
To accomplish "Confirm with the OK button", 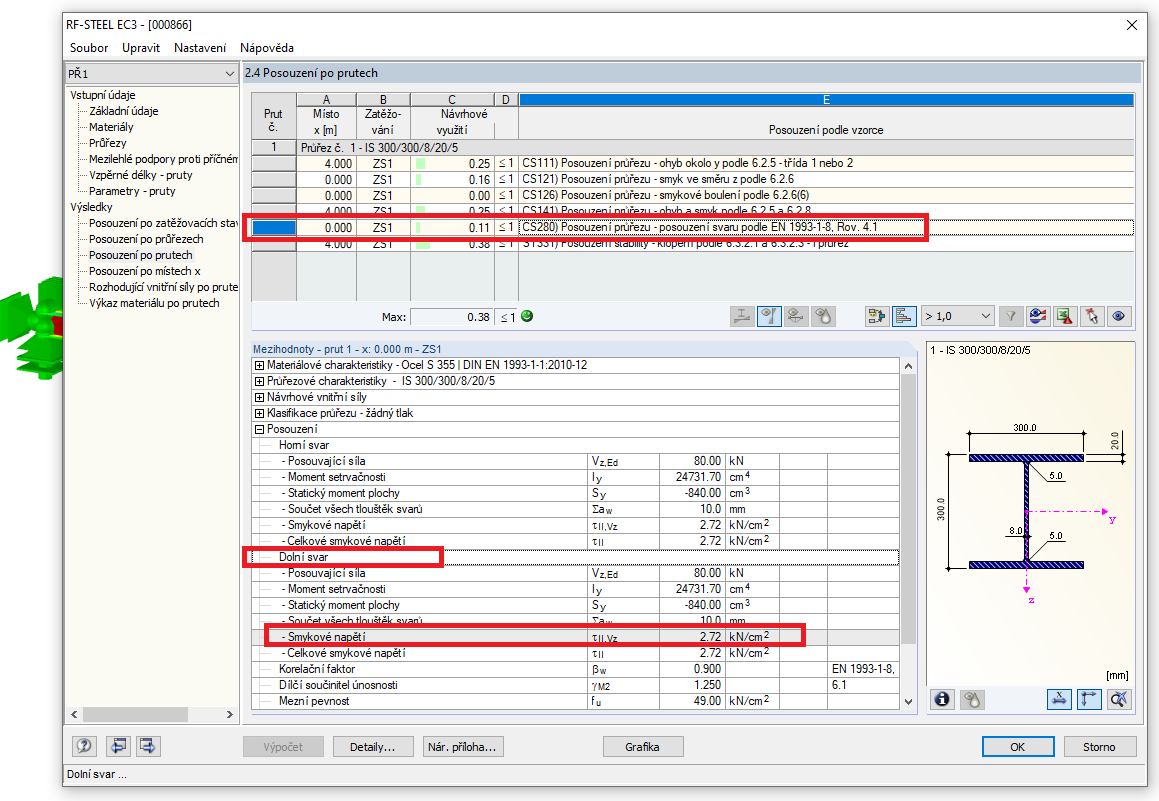I will pos(1018,747).
